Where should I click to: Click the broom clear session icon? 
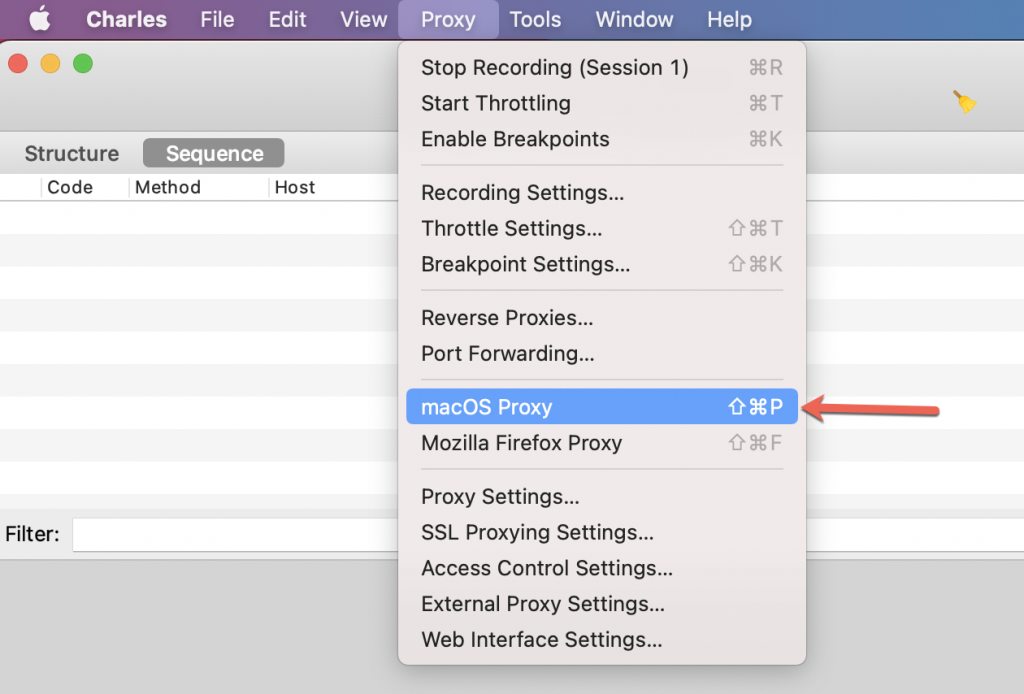click(x=965, y=102)
